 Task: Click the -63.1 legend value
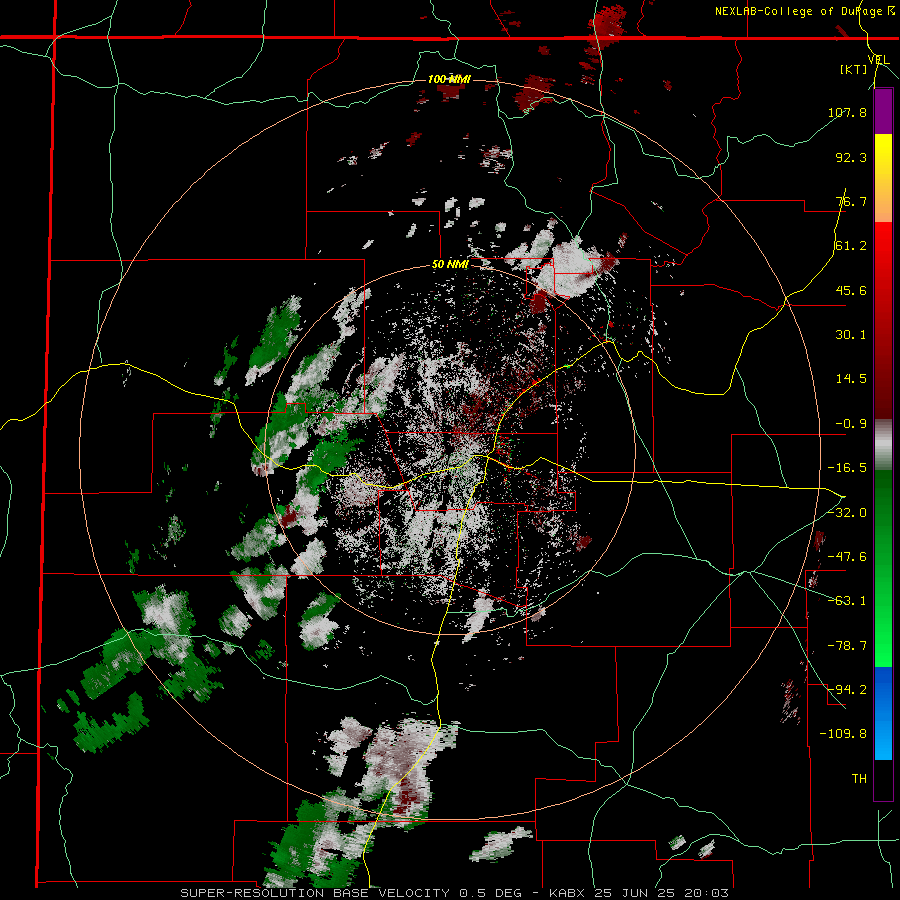[x=847, y=601]
